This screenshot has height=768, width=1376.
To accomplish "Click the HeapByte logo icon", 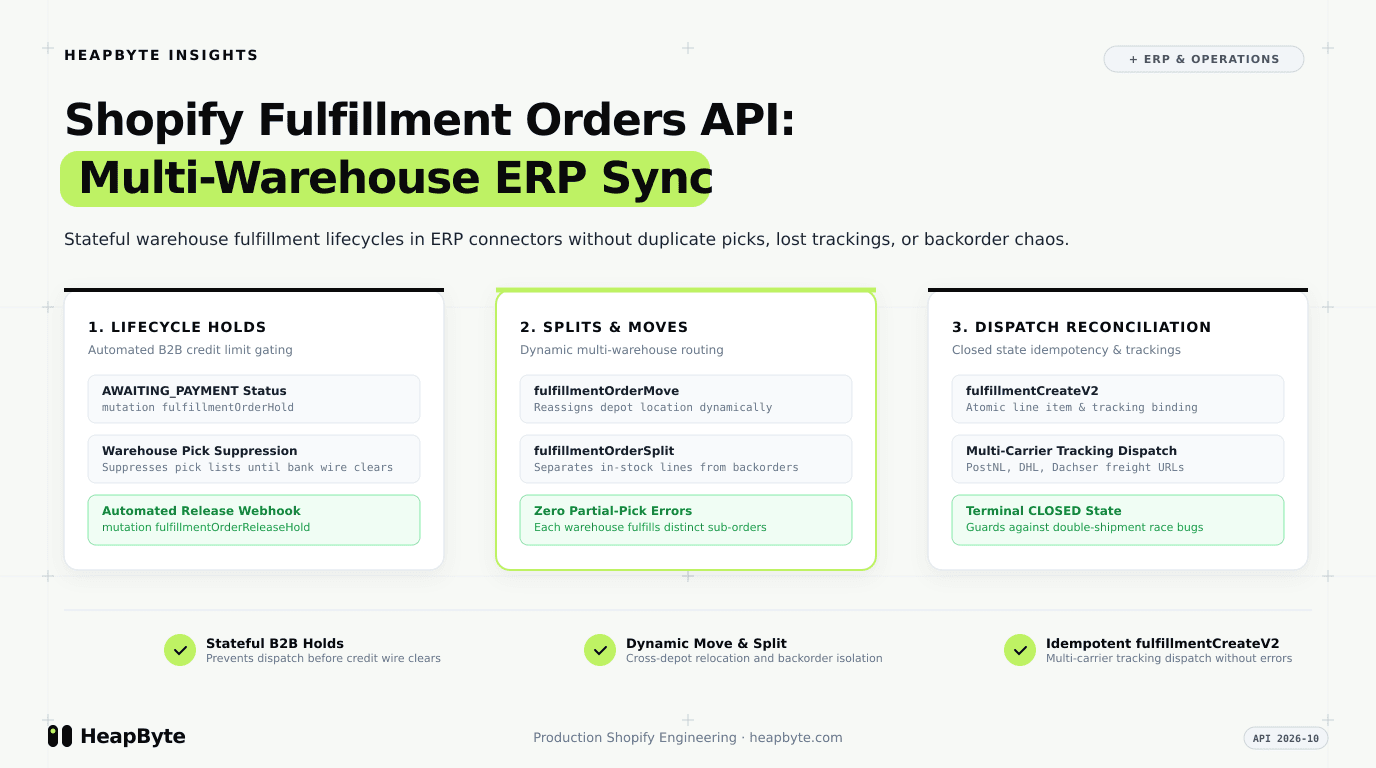I will [60, 736].
